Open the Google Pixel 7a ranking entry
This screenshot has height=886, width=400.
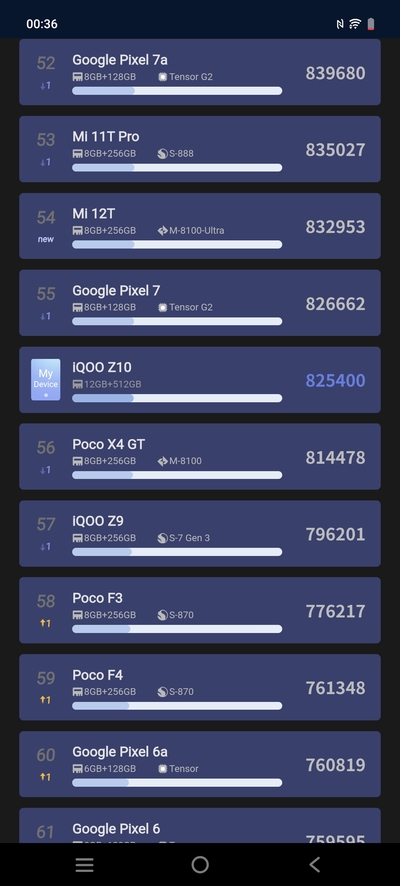[200, 72]
